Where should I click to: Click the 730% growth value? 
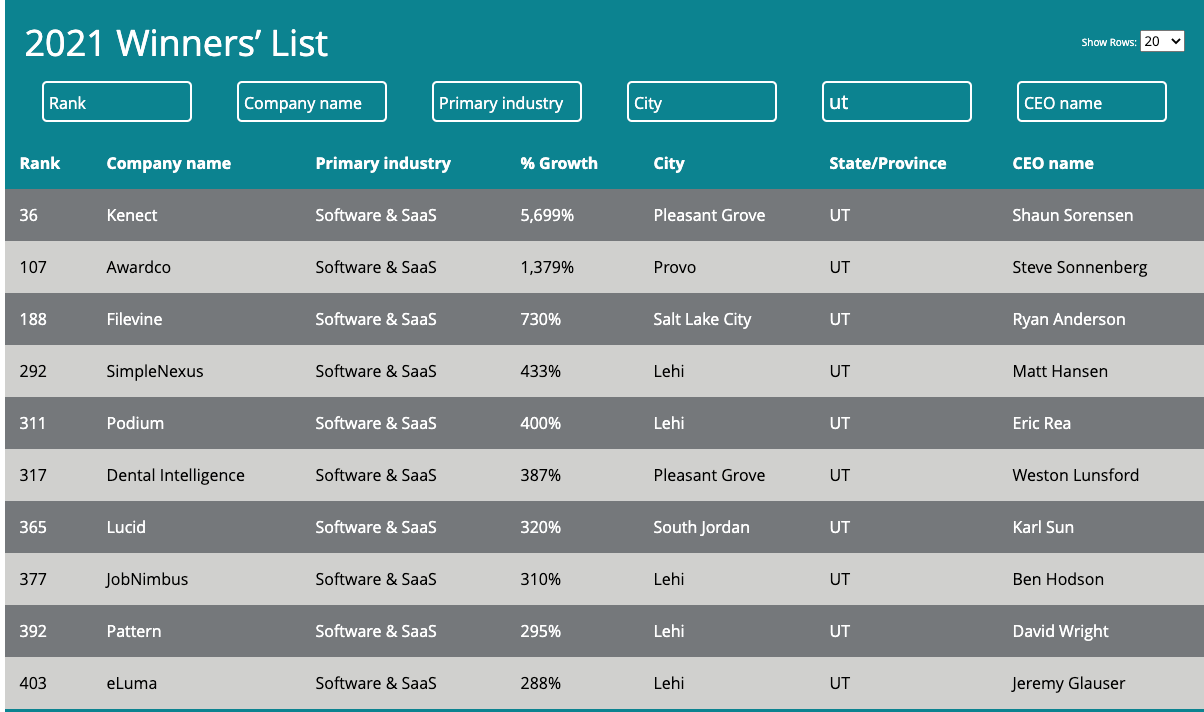coord(541,319)
